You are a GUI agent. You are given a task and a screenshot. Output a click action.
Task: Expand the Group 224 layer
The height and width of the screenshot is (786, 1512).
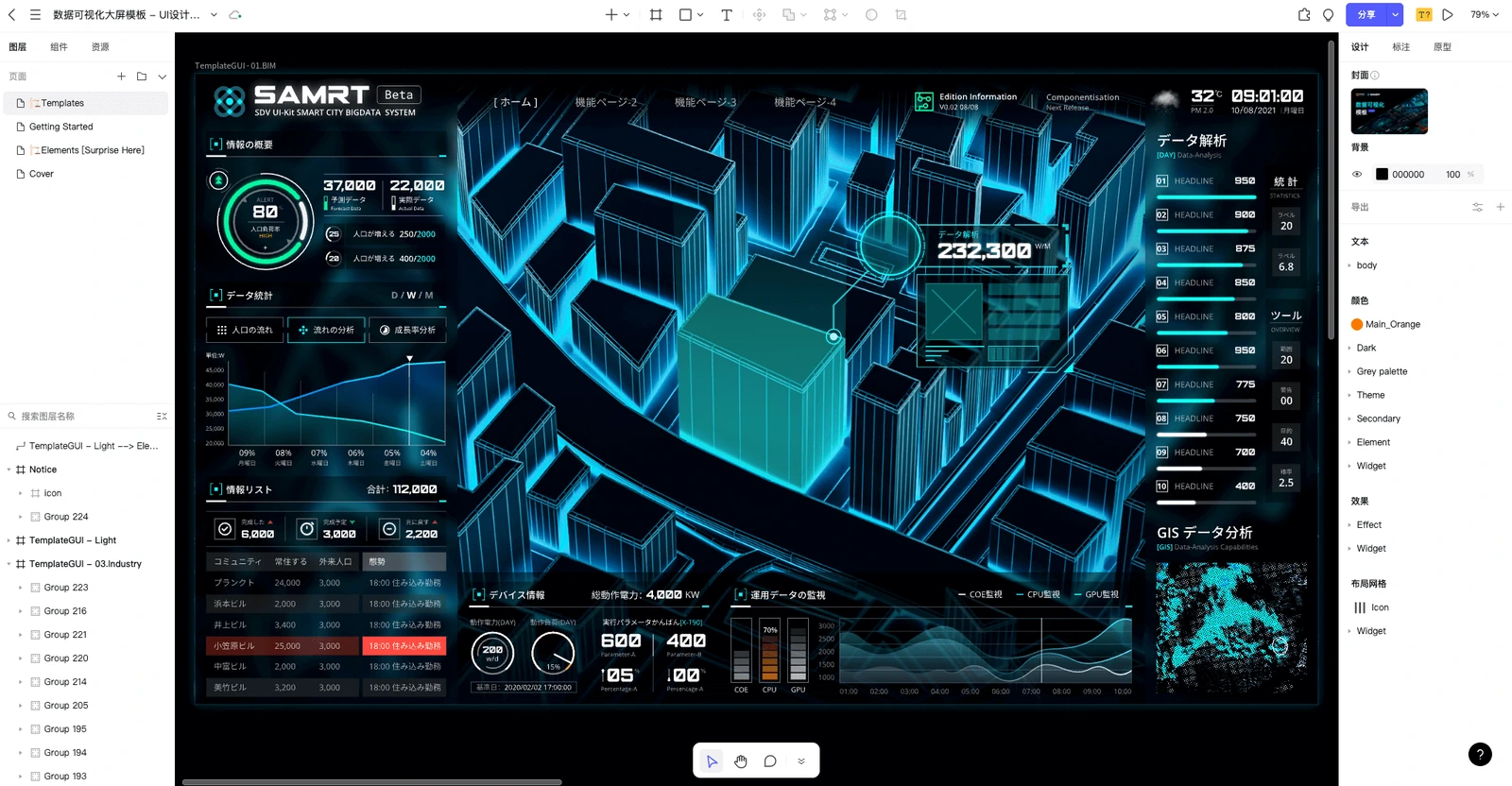point(21,517)
